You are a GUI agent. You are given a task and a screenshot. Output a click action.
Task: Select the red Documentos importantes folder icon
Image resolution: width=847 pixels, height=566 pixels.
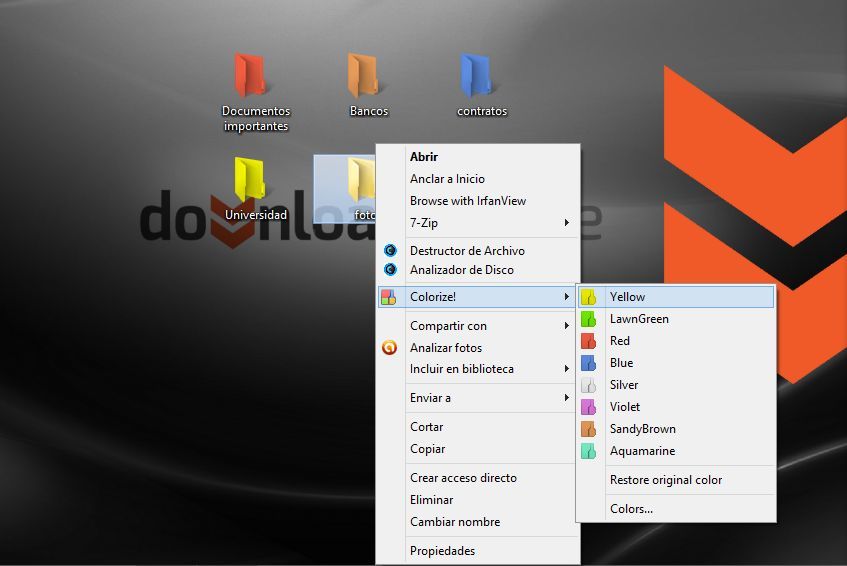(250, 75)
